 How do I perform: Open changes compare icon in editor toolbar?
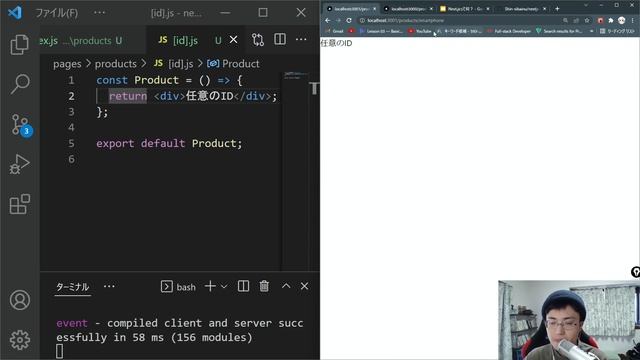[258, 40]
